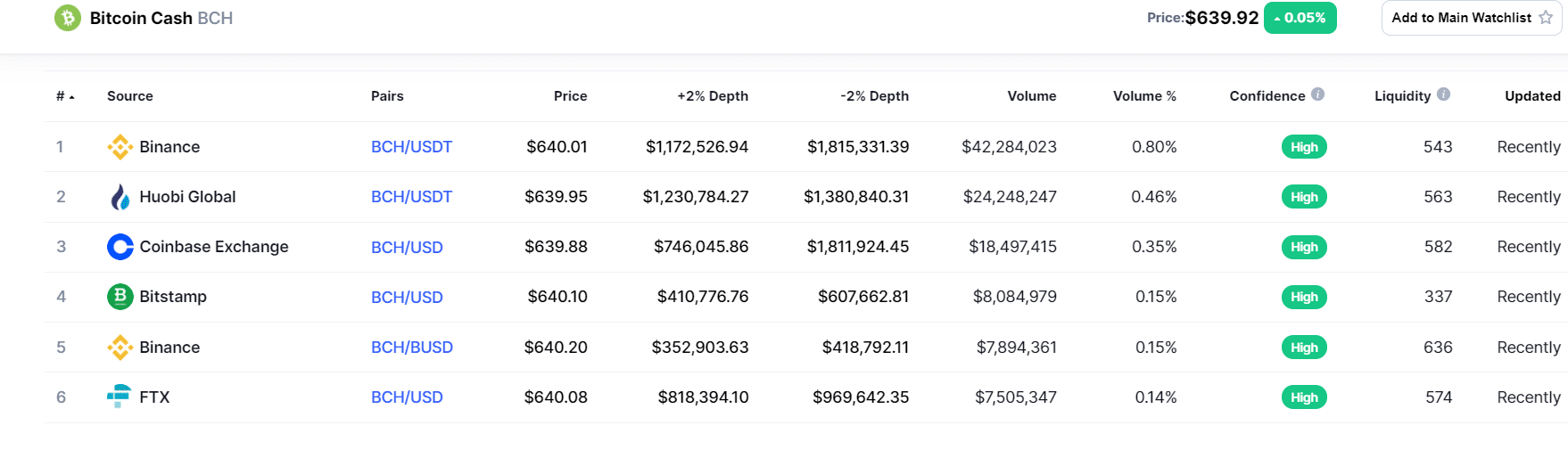This screenshot has width=1568, height=450.
Task: Click the Bitstamp logo icon
Action: tap(120, 297)
